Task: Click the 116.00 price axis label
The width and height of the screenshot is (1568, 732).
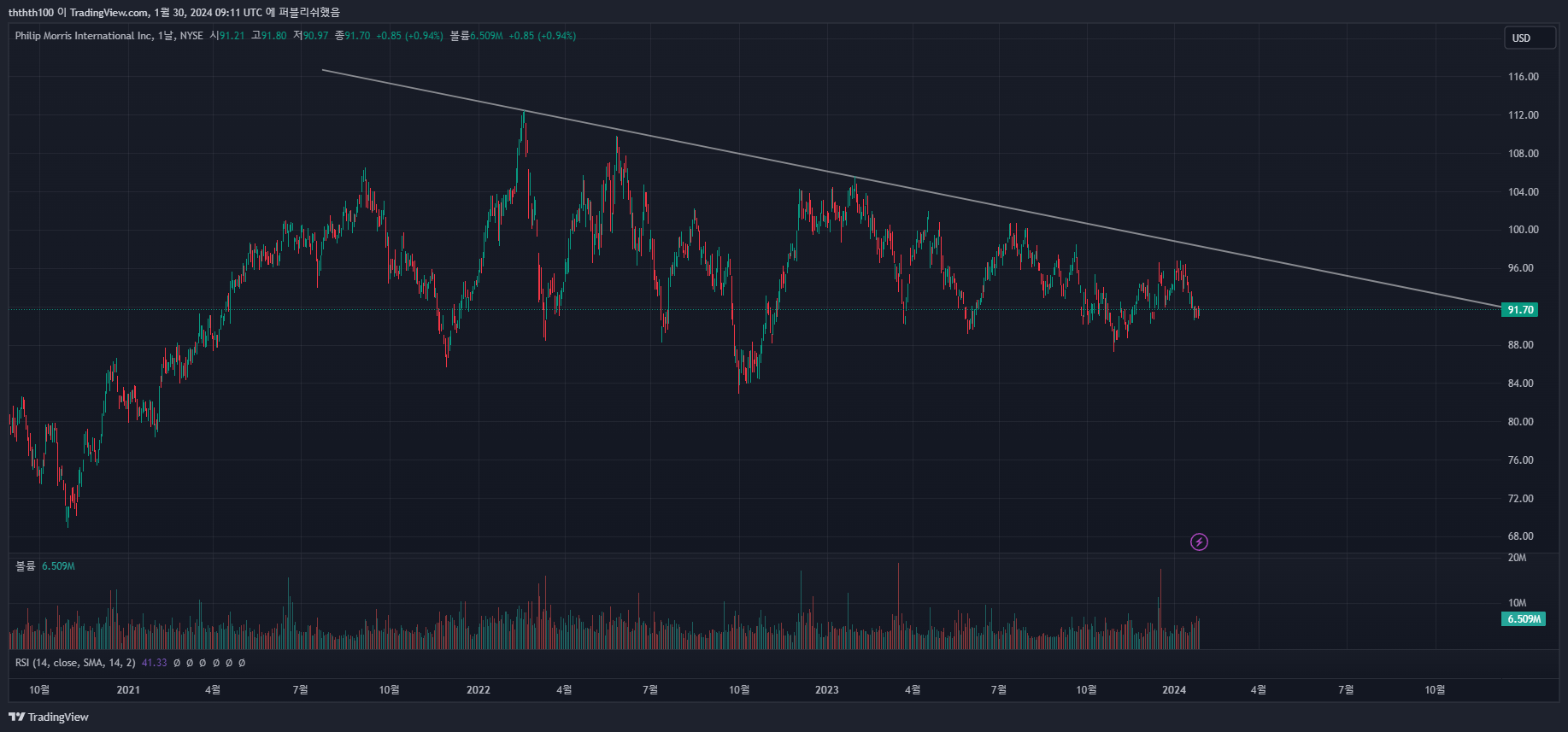Action: 1523,77
